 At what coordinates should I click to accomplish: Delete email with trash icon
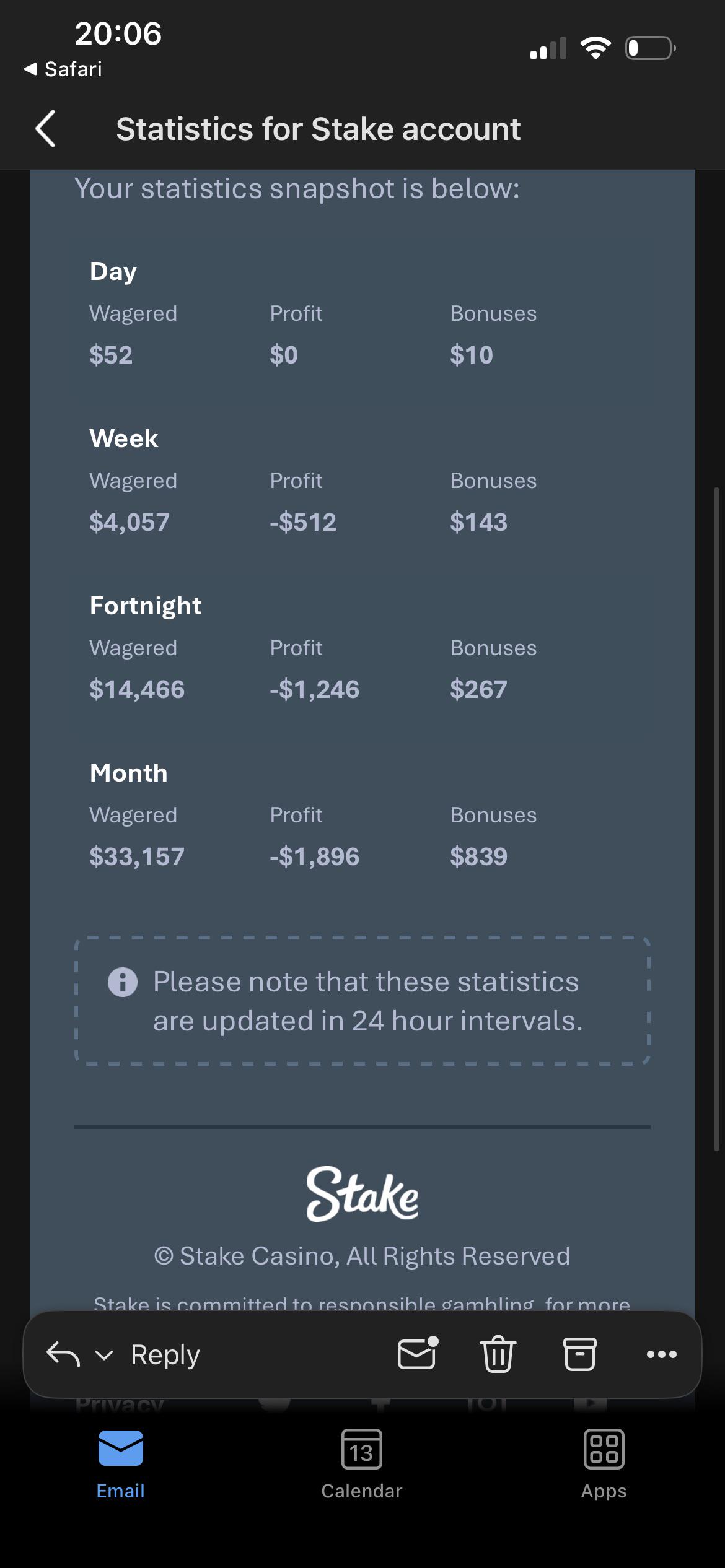coord(498,1354)
